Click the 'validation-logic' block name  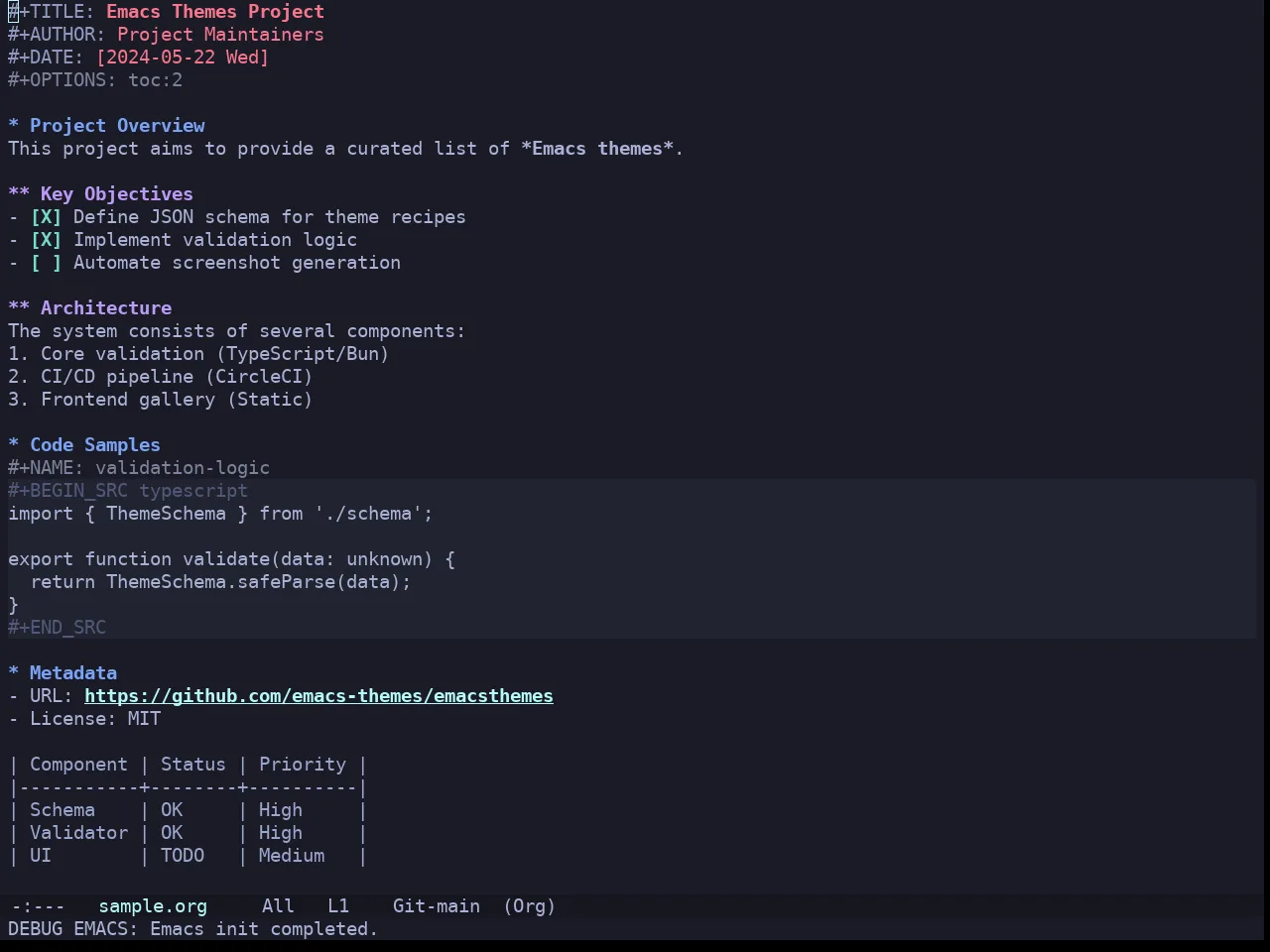pyautogui.click(x=183, y=468)
